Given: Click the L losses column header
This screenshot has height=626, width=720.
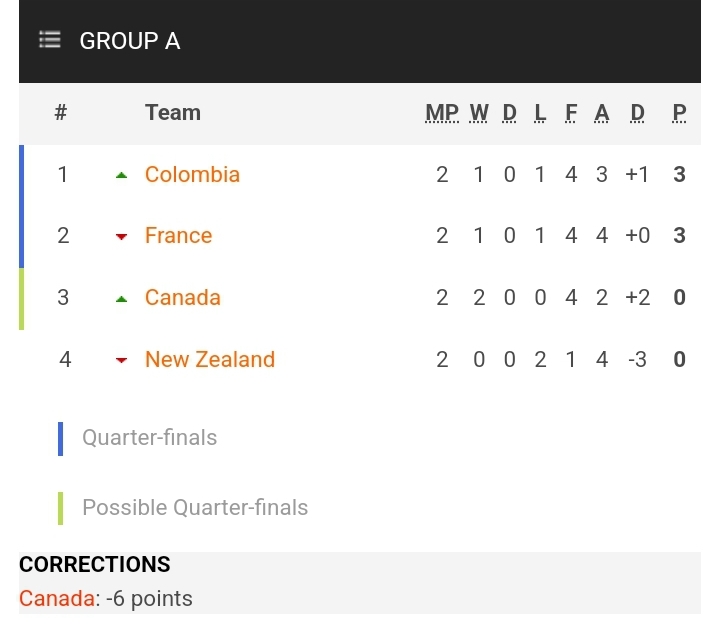Looking at the screenshot, I should pos(540,113).
